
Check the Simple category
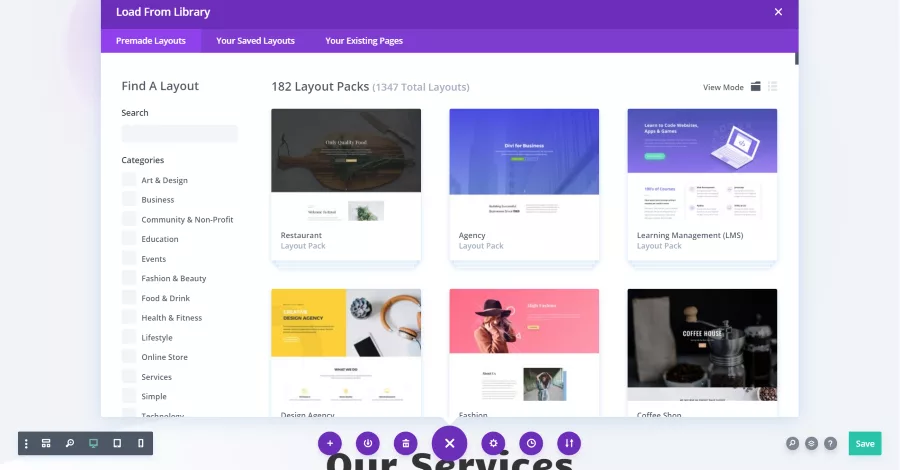click(x=129, y=396)
